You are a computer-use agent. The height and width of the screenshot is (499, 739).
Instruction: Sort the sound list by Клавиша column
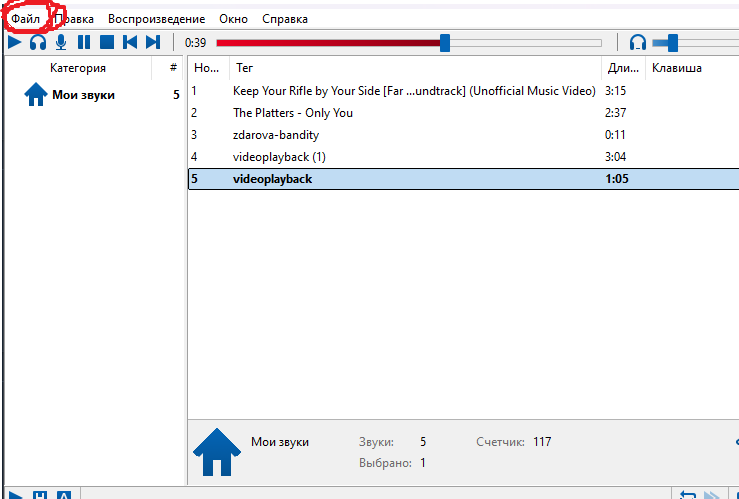(x=692, y=68)
